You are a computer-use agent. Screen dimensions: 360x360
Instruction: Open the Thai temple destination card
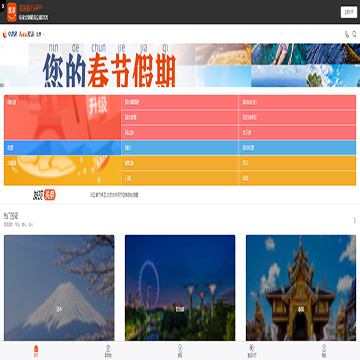[301, 288]
